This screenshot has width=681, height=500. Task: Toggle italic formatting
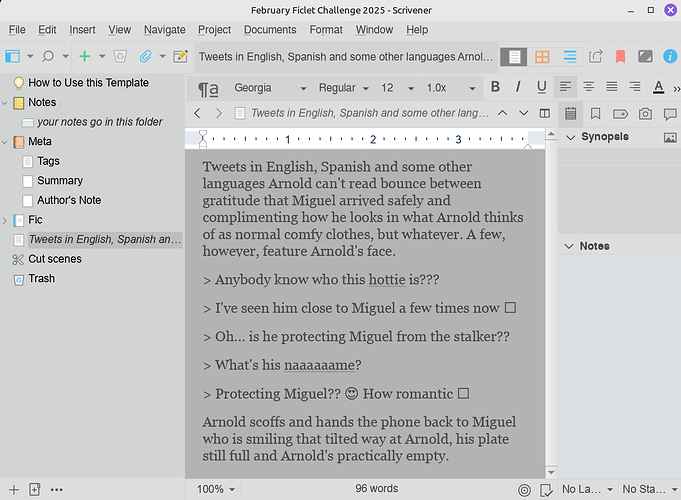pos(519,88)
